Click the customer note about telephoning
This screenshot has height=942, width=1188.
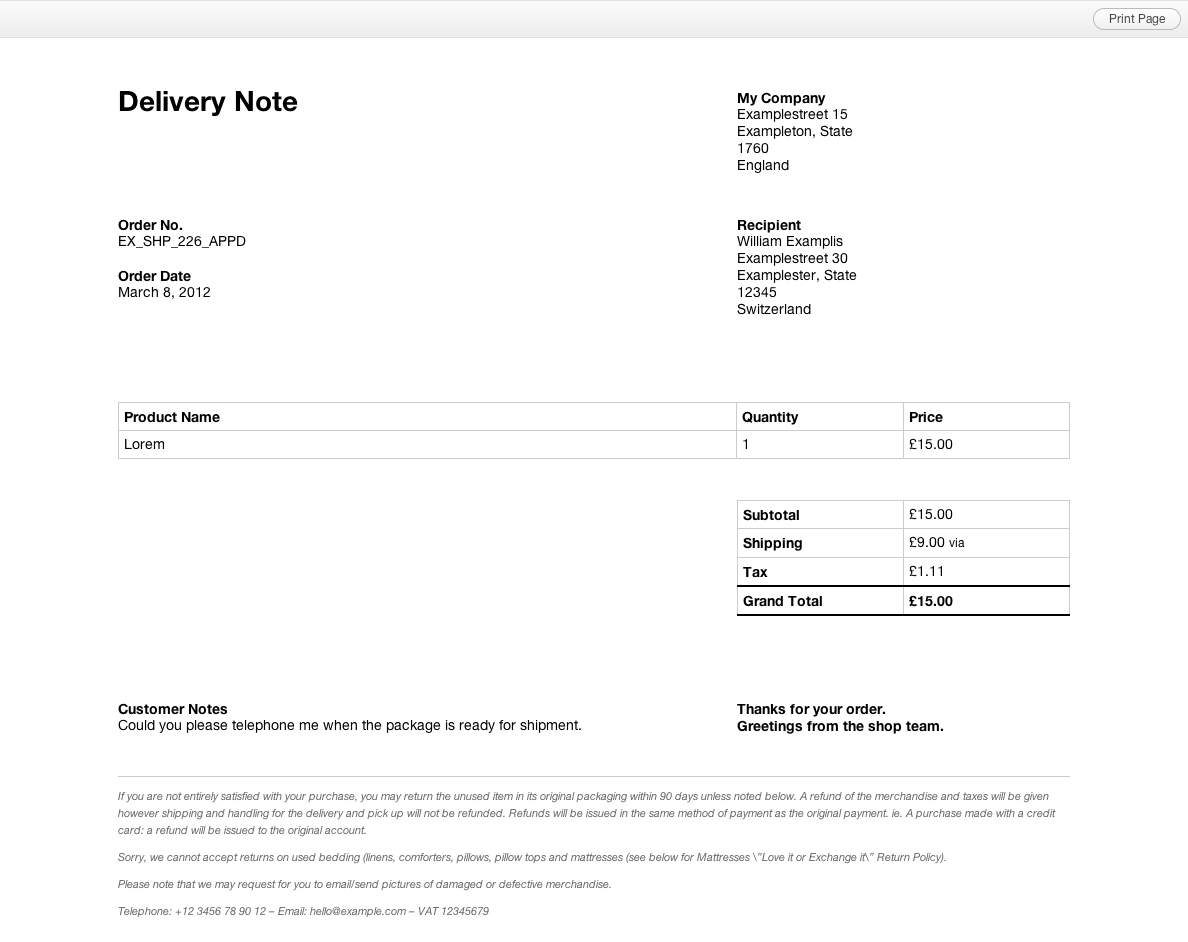coord(350,725)
